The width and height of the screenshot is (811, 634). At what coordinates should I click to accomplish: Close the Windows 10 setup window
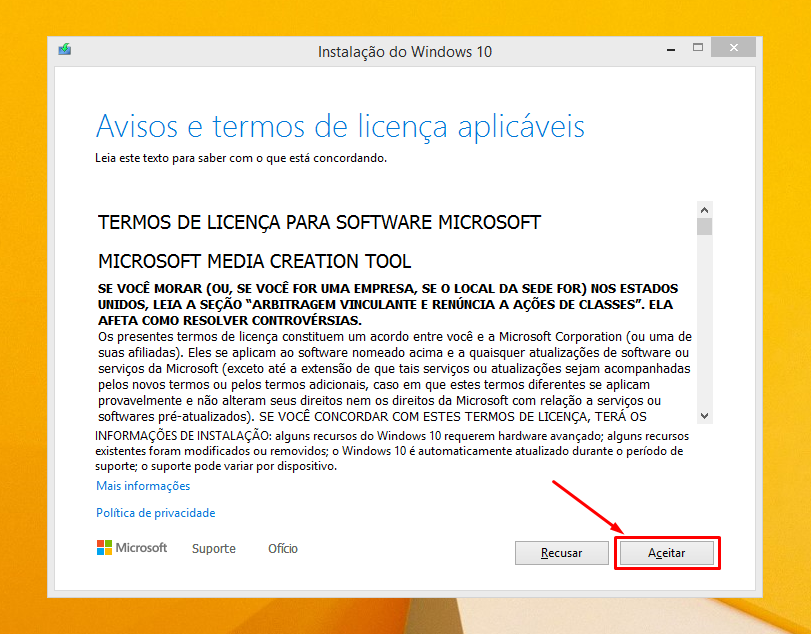click(736, 49)
